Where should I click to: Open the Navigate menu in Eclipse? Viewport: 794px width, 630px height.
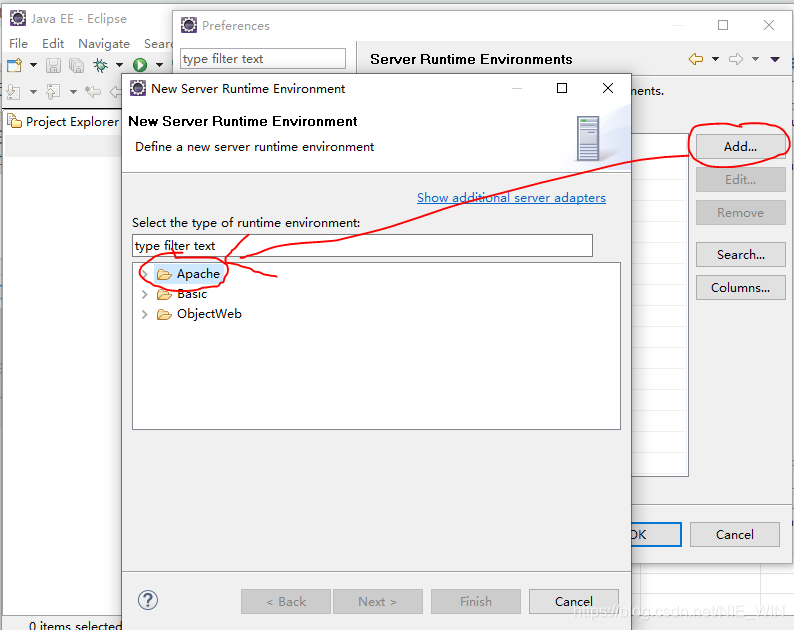[104, 44]
